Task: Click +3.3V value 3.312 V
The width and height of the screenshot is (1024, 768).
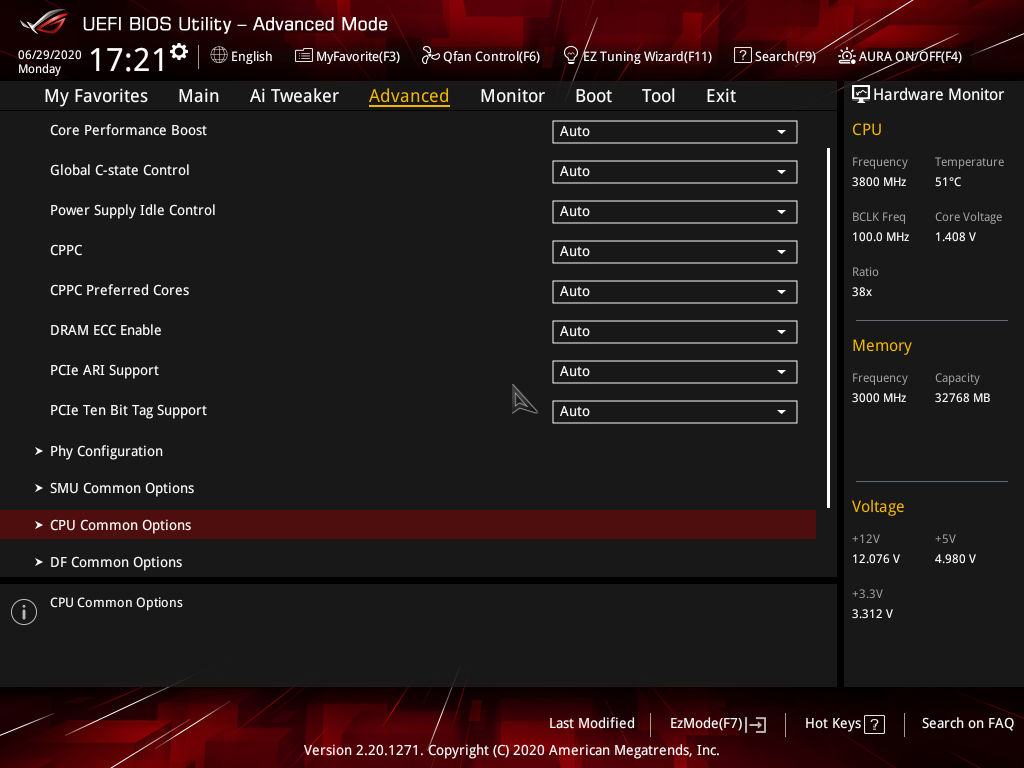Action: pos(872,614)
